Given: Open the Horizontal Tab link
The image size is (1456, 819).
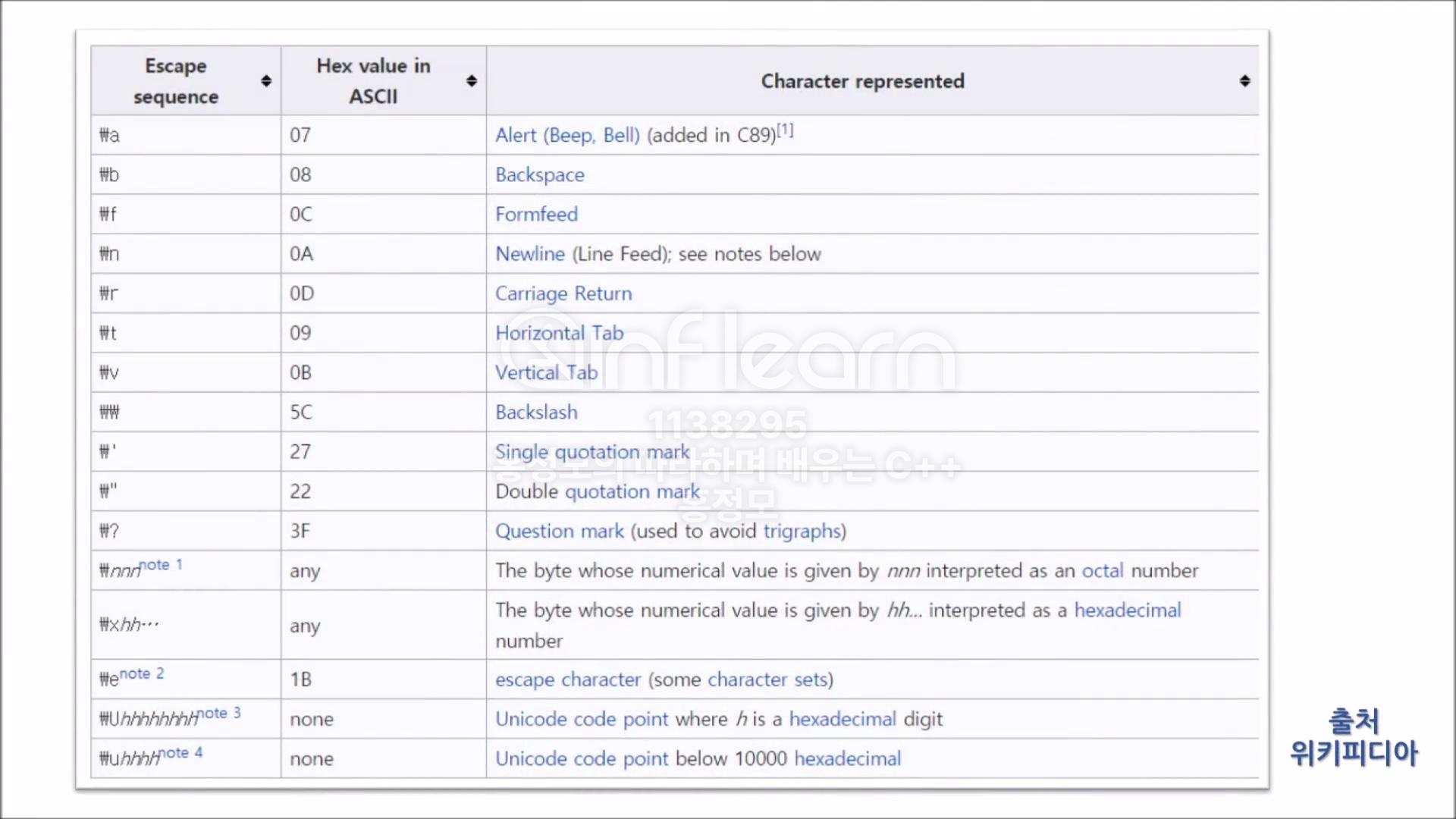Looking at the screenshot, I should click(x=559, y=333).
